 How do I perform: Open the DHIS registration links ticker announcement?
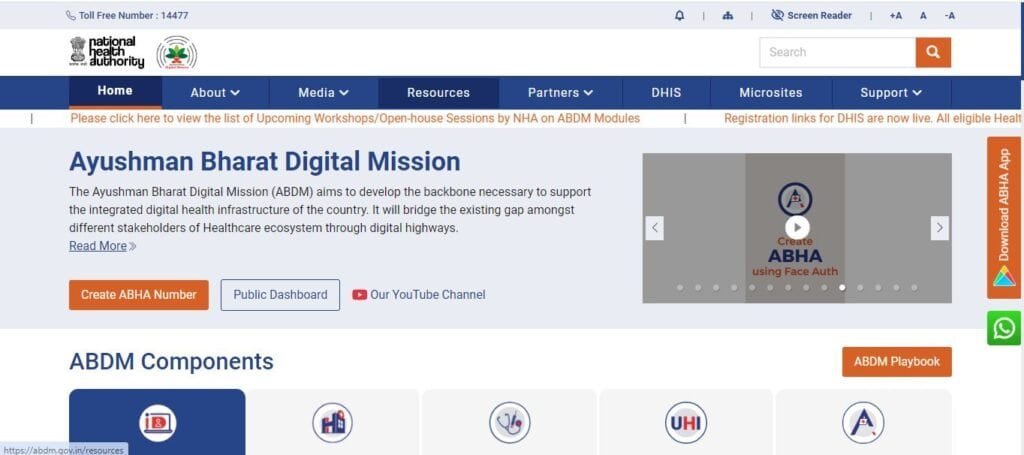pos(873,118)
